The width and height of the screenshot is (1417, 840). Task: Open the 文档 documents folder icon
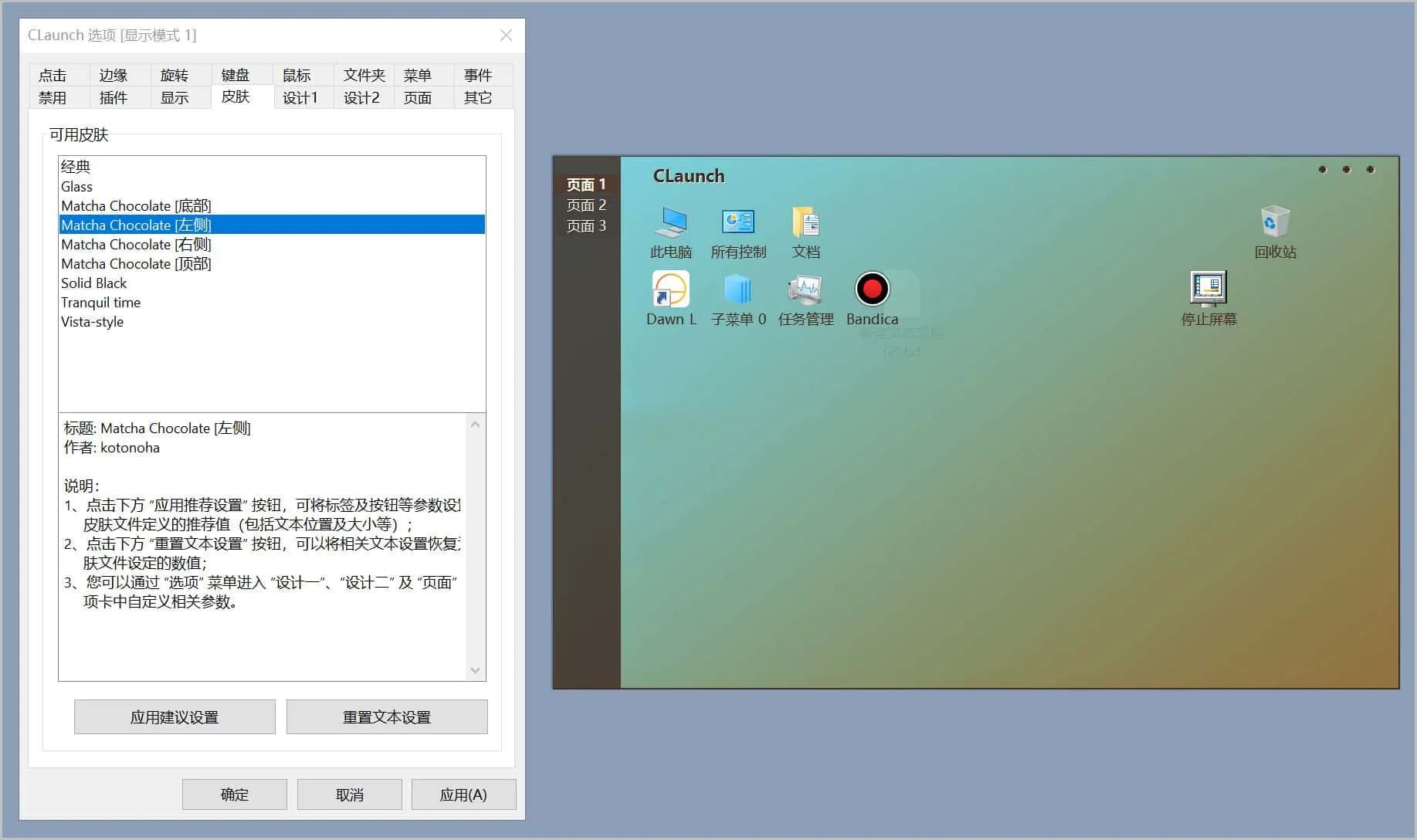pos(805,222)
